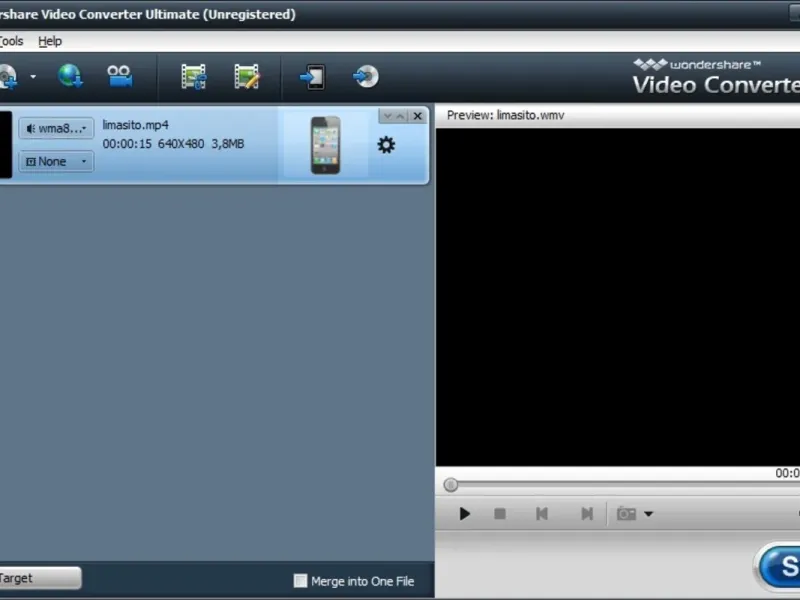Click the 640X480 resolution text
800x600 pixels.
(x=181, y=144)
